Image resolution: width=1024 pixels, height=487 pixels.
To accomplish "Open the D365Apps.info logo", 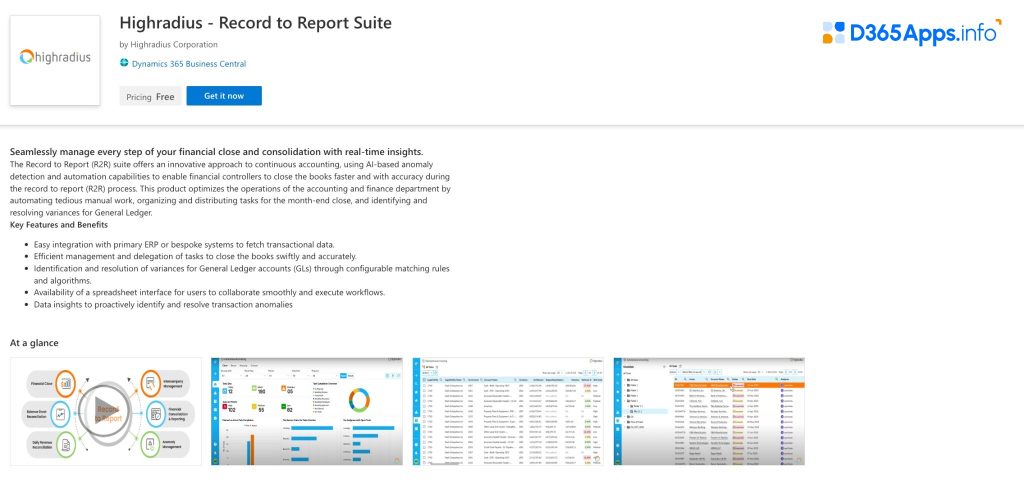I will pyautogui.click(x=911, y=33).
